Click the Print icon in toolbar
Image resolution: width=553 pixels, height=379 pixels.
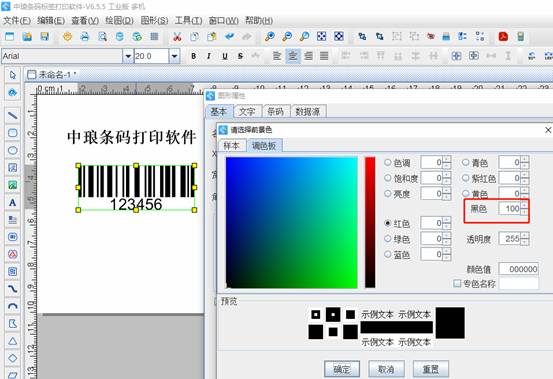[85, 36]
